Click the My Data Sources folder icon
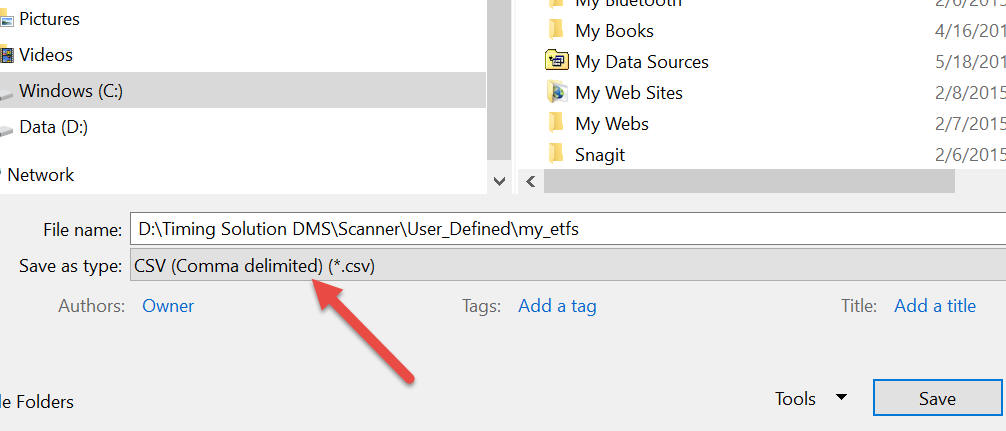 tap(557, 62)
